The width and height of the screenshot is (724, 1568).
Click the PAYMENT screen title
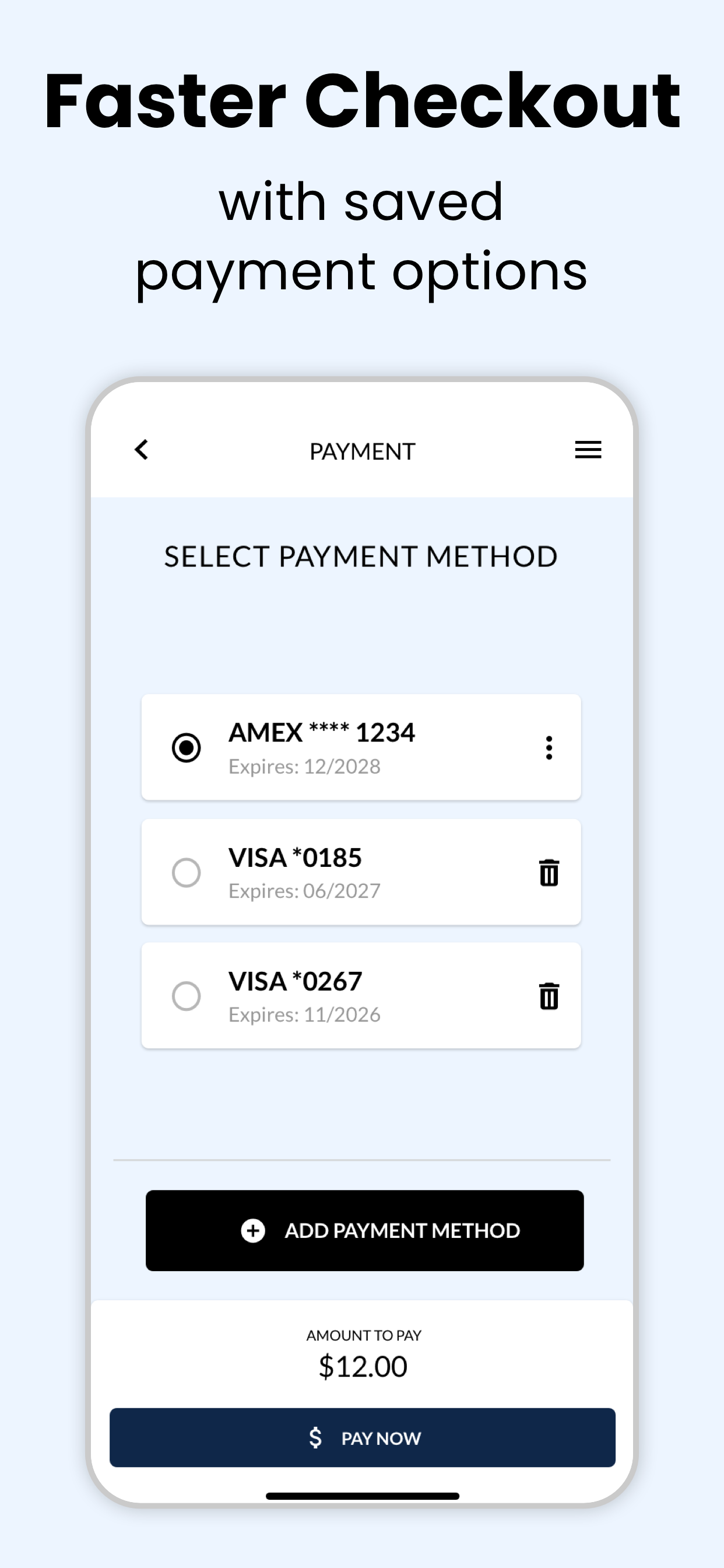click(x=362, y=451)
